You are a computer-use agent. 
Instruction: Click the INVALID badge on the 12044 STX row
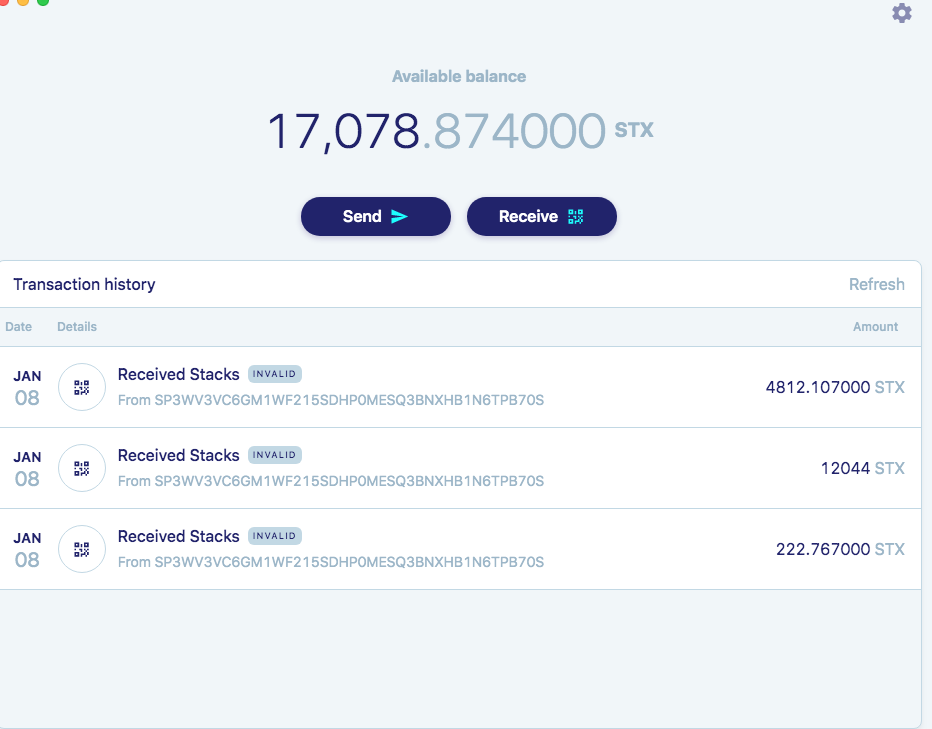(275, 455)
